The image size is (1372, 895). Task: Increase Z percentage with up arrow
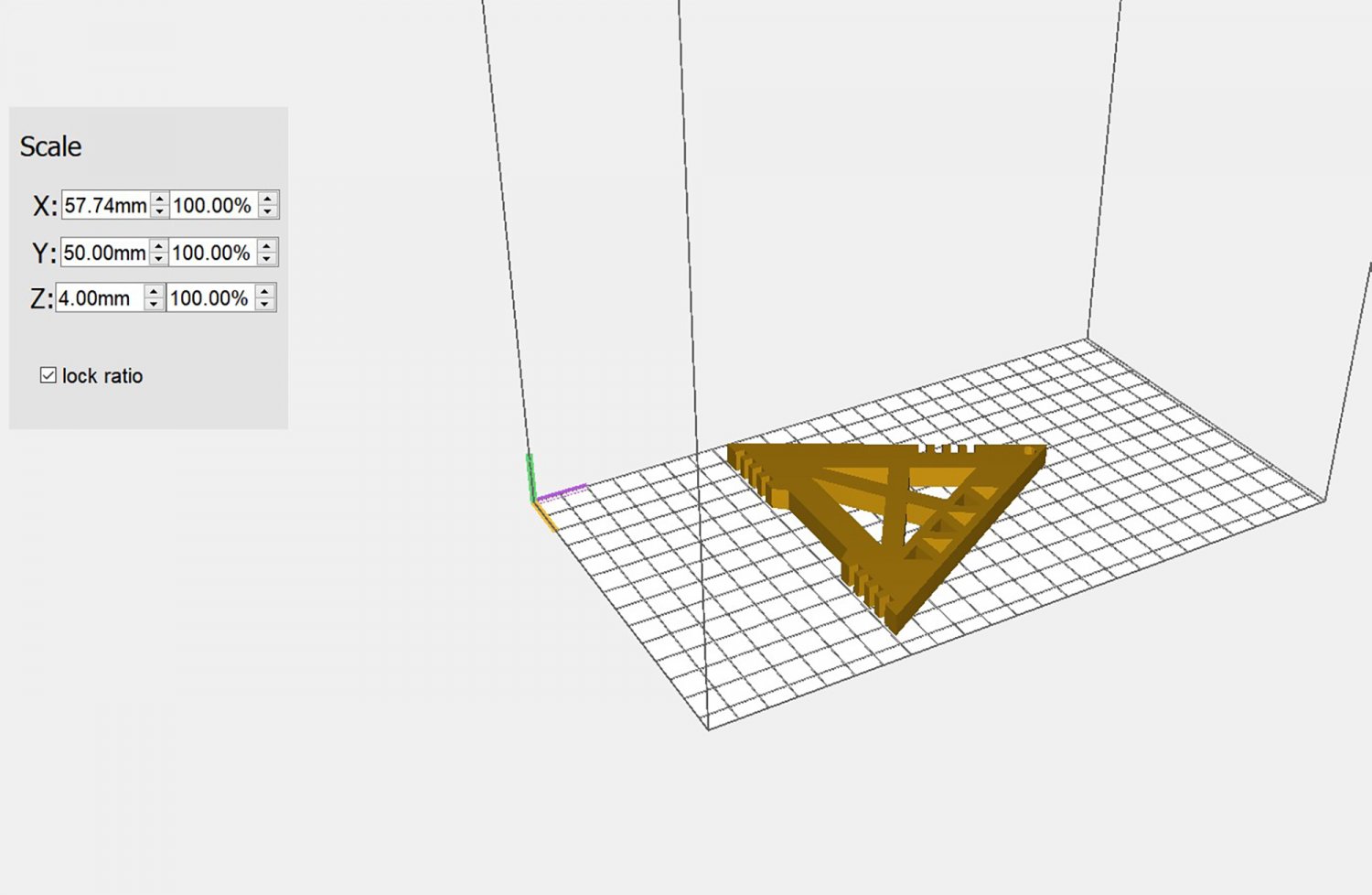click(x=265, y=292)
